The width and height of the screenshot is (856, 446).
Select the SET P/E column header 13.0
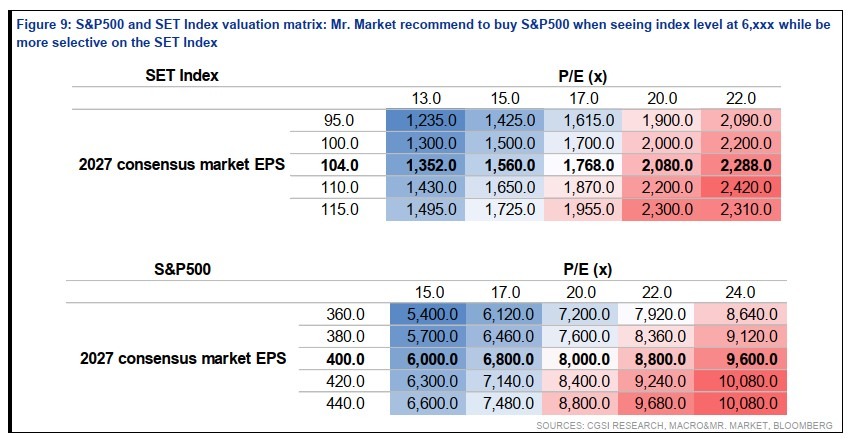[426, 98]
